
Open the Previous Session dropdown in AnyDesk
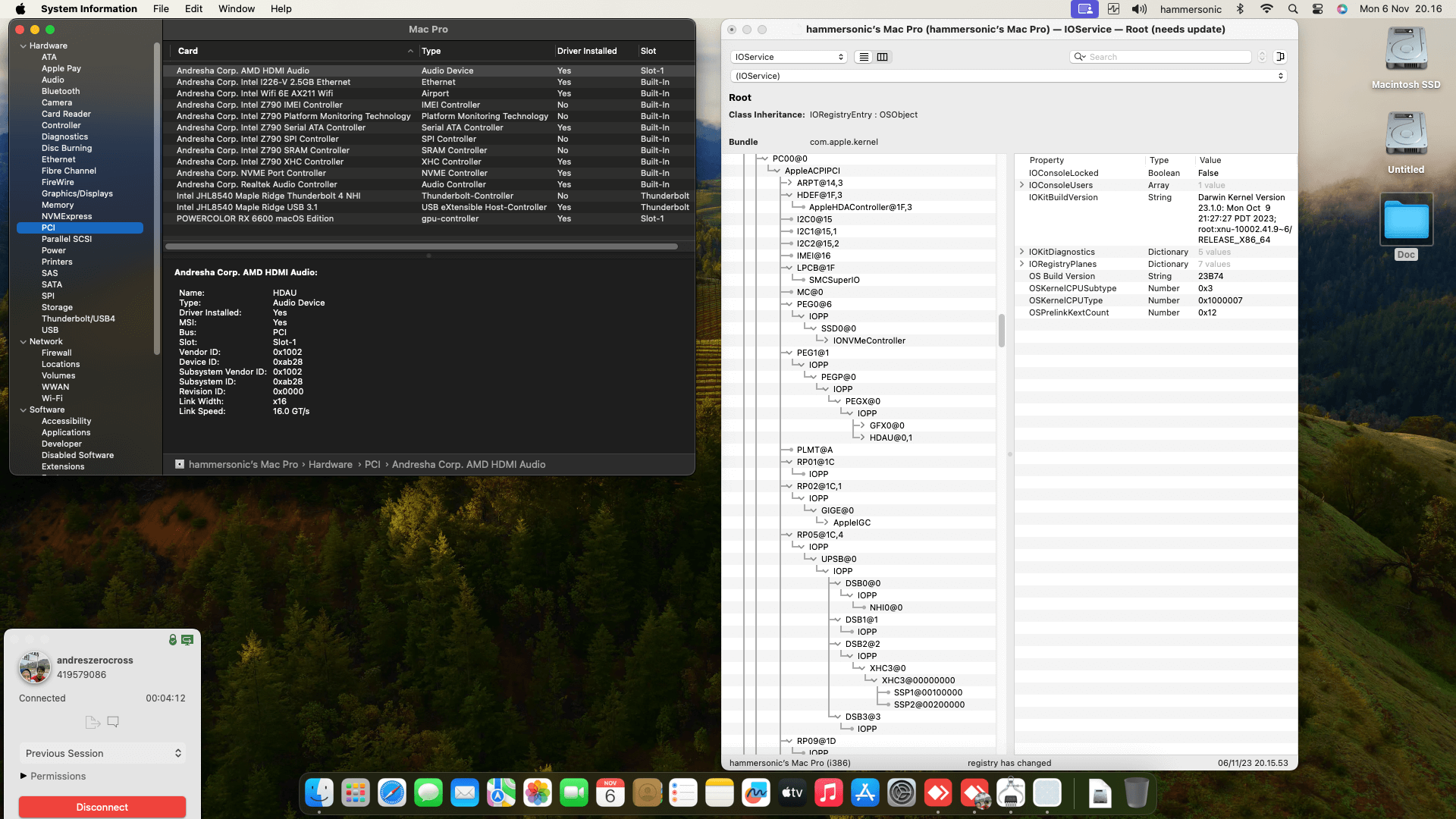(102, 753)
